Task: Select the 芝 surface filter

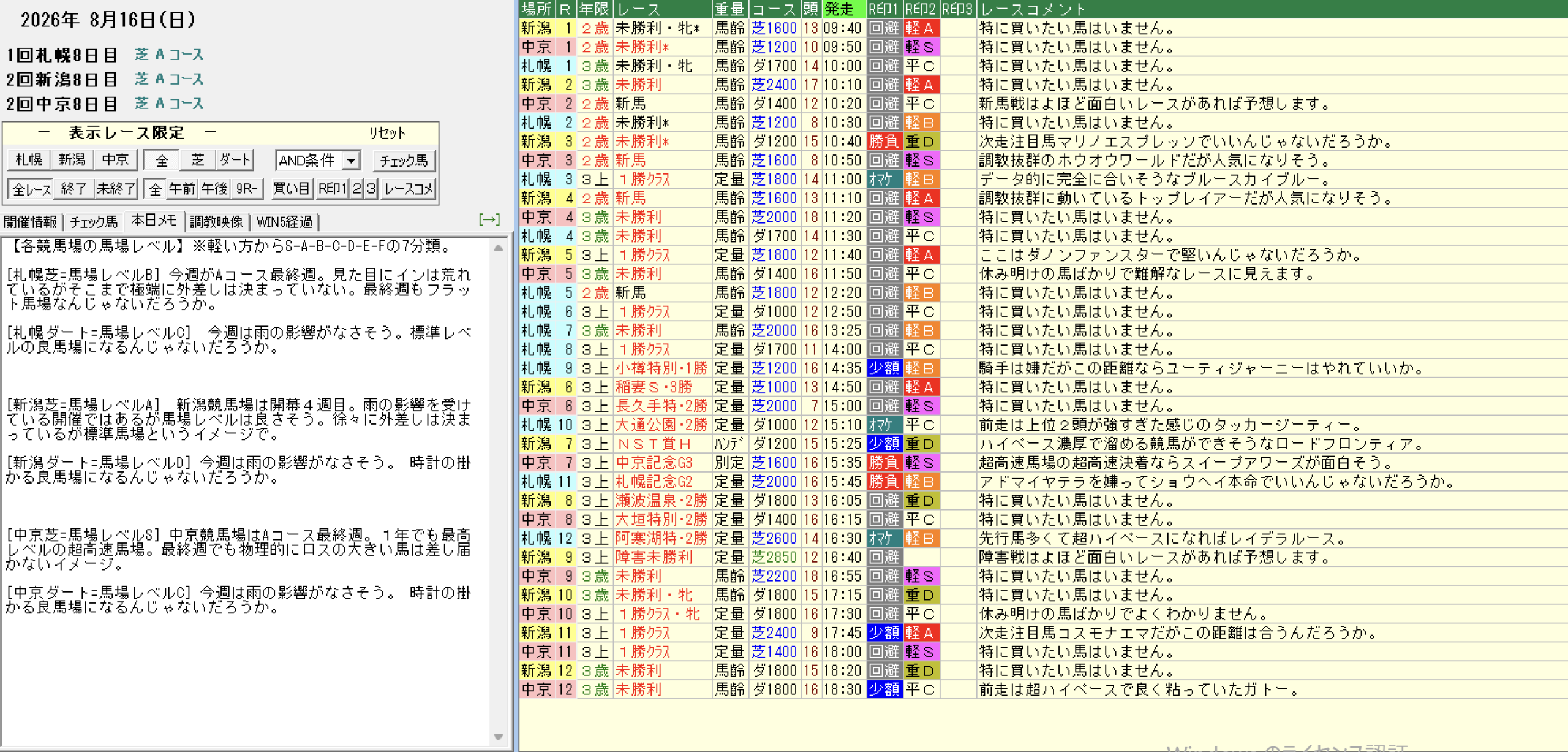Action: pyautogui.click(x=198, y=160)
